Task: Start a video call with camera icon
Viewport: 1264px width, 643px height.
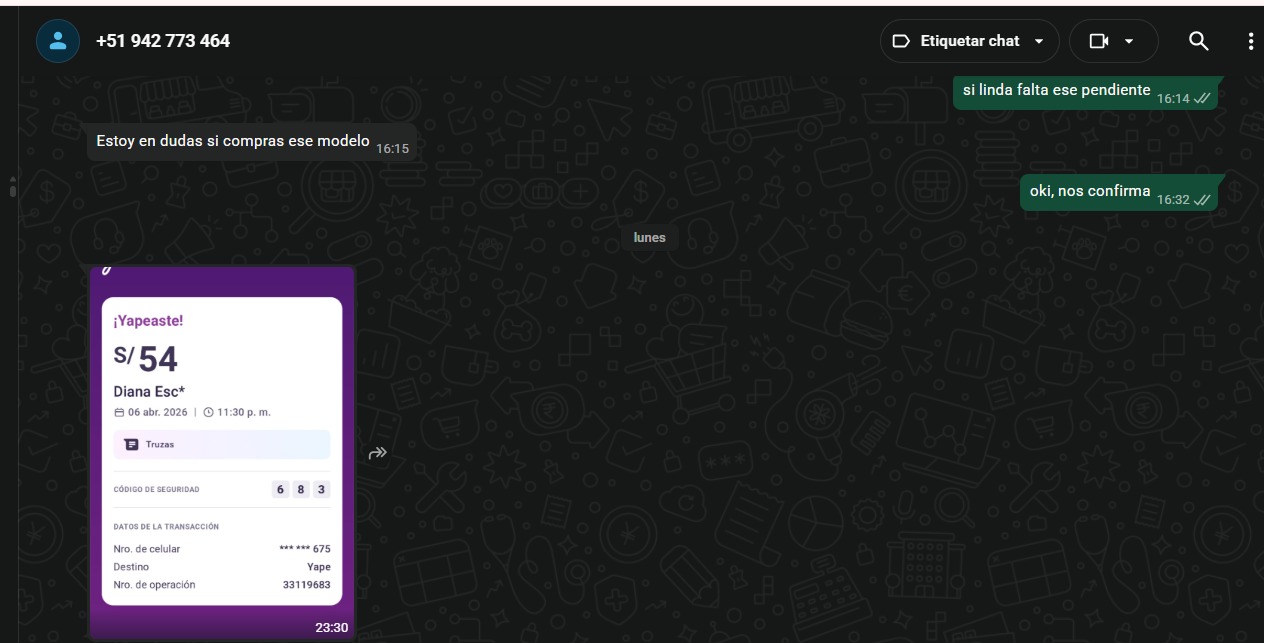Action: point(1099,41)
